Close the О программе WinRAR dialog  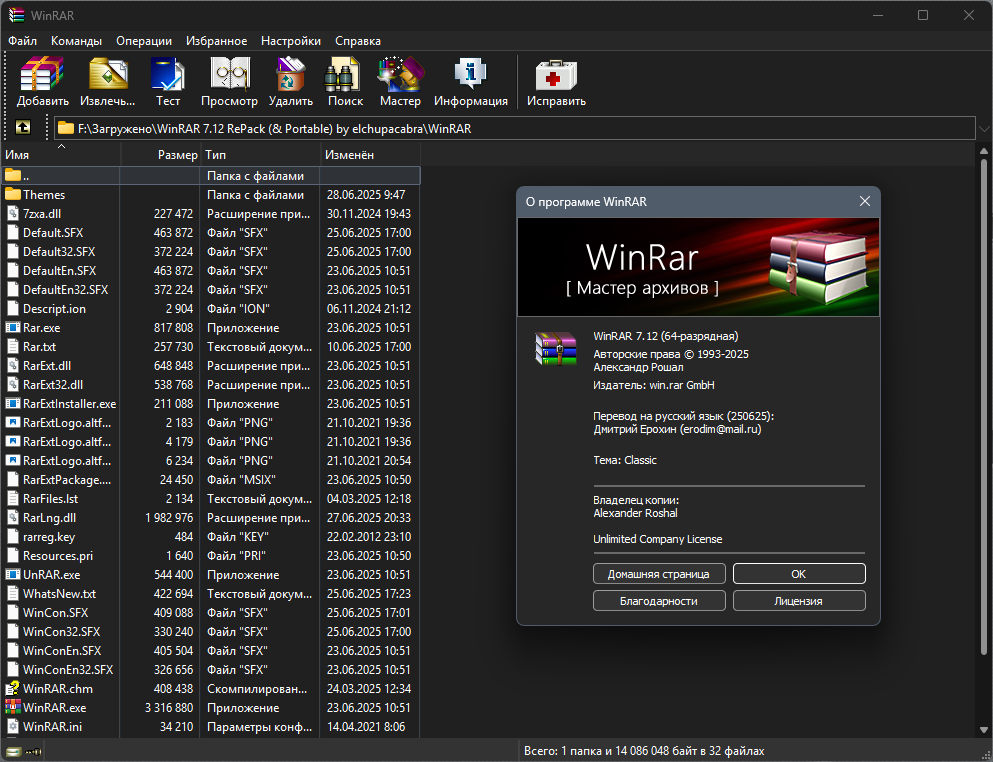tap(864, 201)
